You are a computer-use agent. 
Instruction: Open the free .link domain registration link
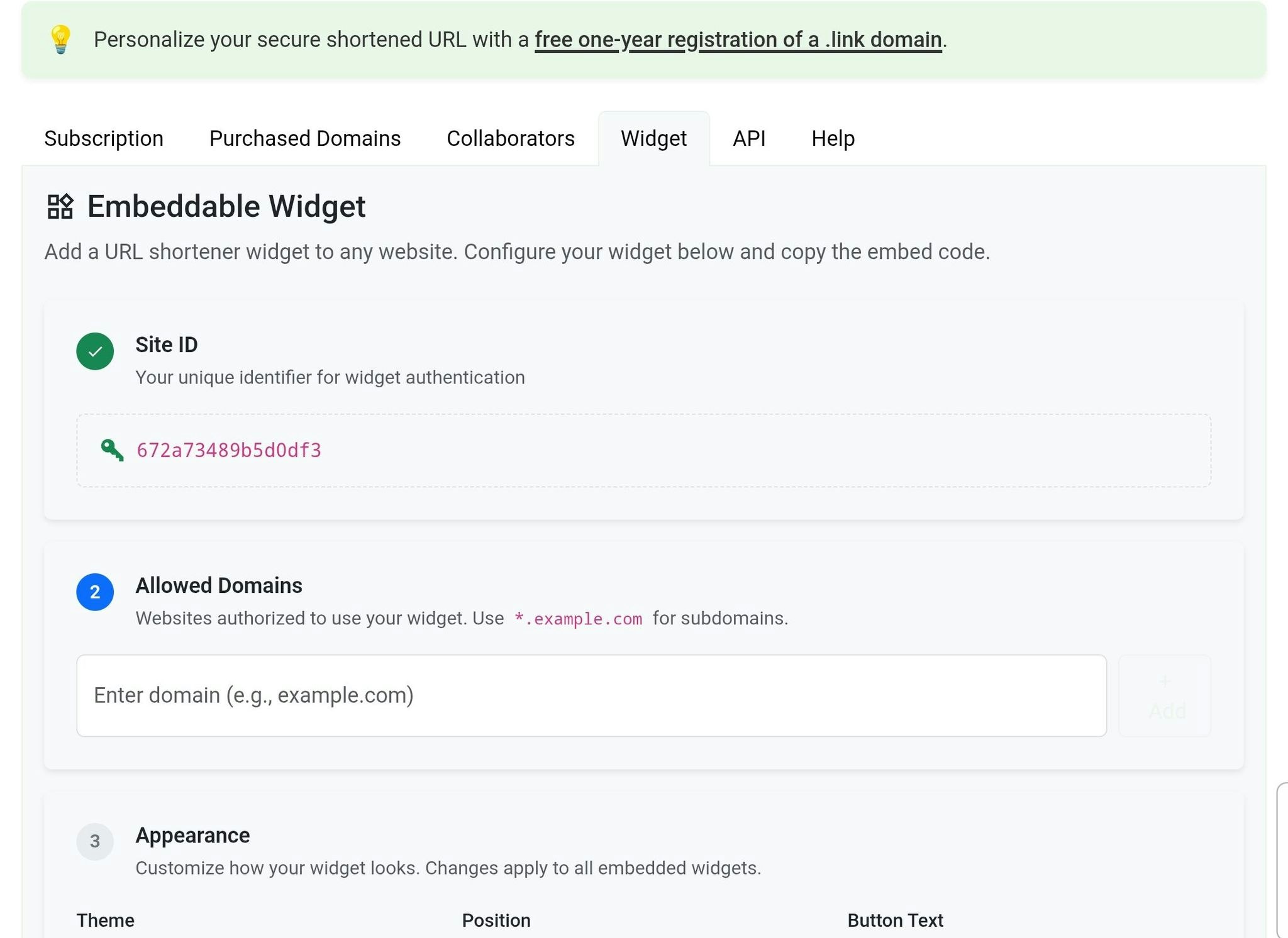739,39
